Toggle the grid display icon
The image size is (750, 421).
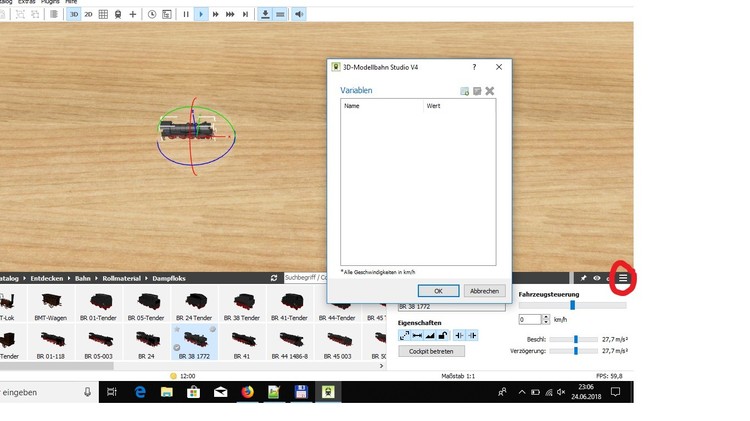(x=104, y=14)
